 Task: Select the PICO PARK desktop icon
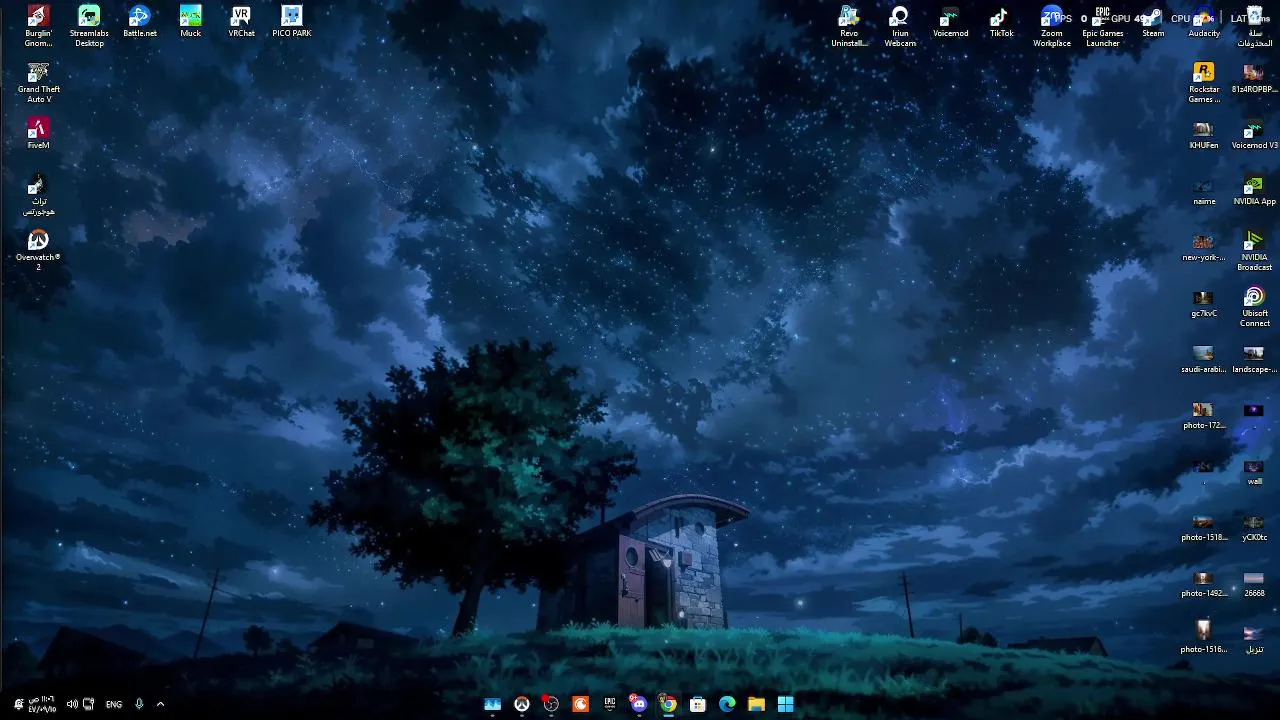pos(292,22)
